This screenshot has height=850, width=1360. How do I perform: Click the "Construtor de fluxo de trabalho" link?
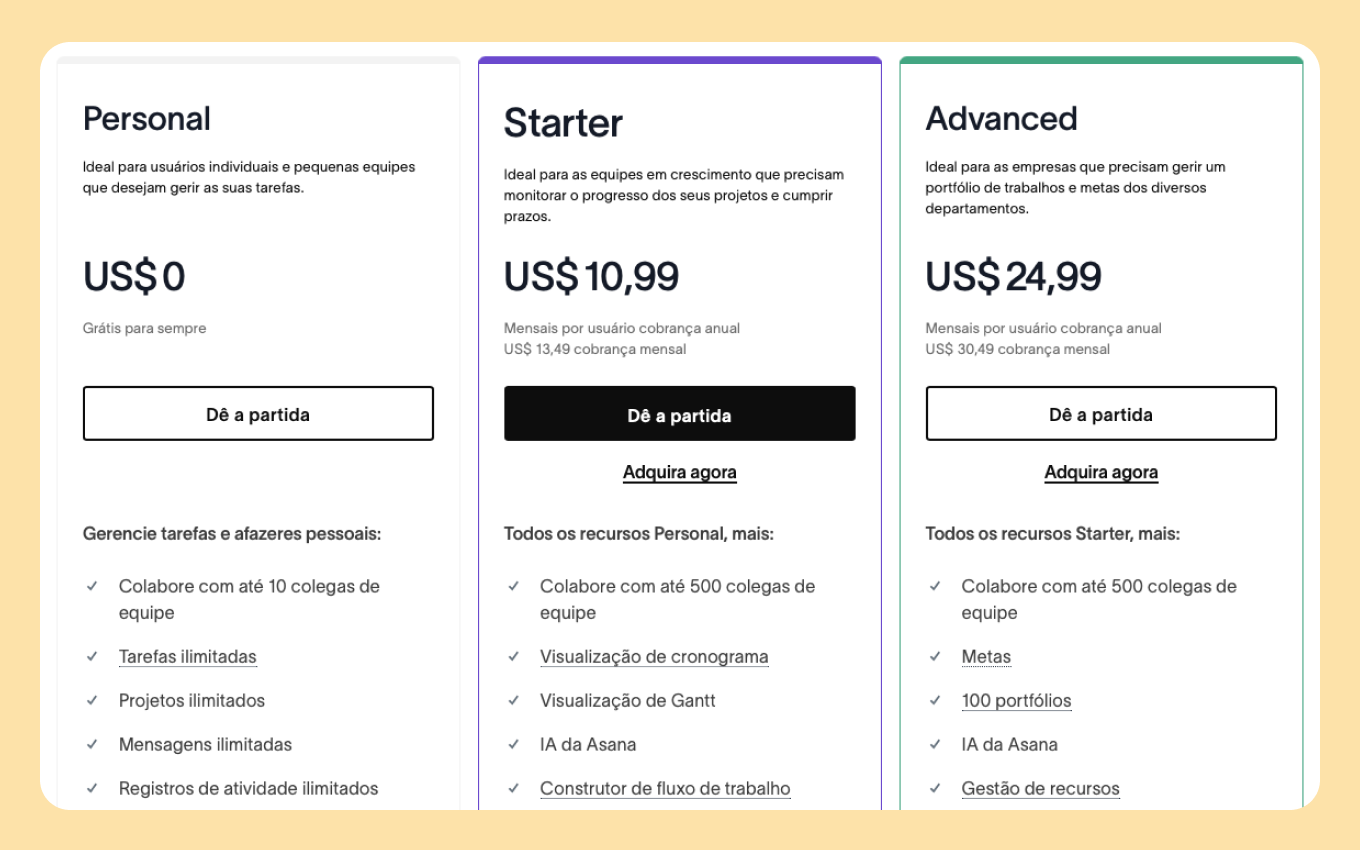coord(665,789)
